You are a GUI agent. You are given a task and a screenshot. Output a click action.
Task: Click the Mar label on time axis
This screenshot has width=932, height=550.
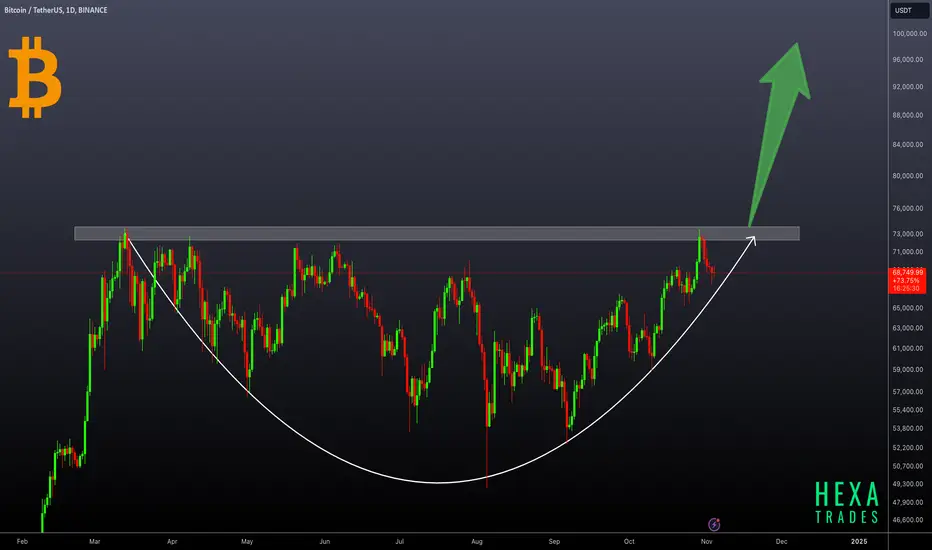95,542
